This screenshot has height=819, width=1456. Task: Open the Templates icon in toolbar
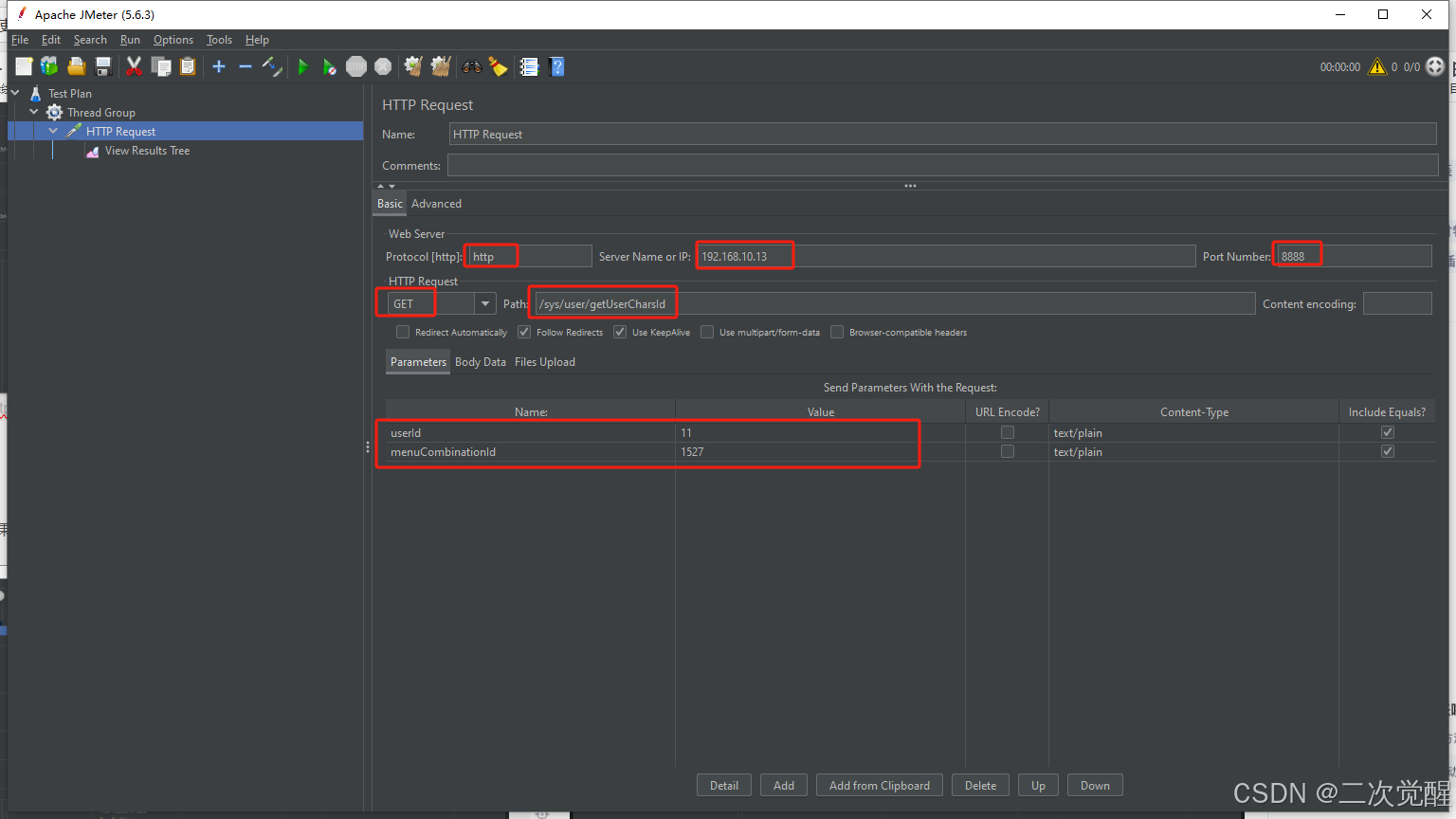[49, 66]
